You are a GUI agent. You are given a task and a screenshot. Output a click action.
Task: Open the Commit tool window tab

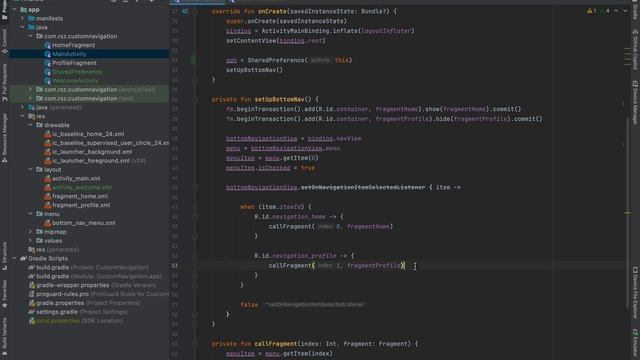[x=4, y=42]
